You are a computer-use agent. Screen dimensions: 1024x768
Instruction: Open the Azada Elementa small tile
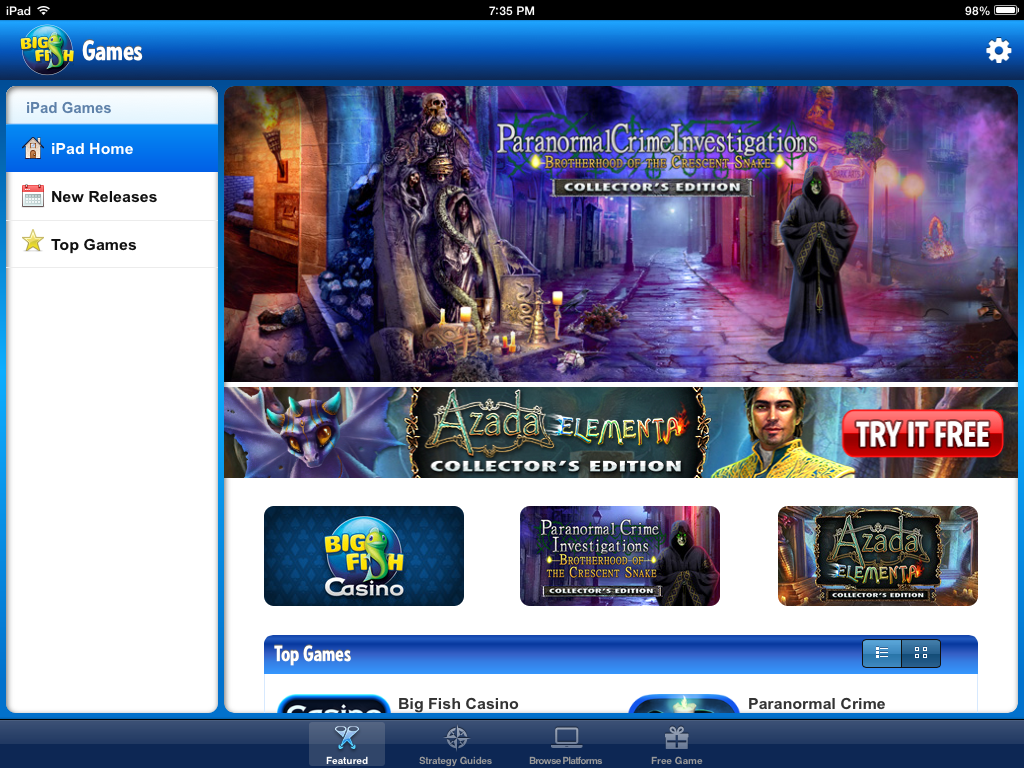[x=878, y=556]
